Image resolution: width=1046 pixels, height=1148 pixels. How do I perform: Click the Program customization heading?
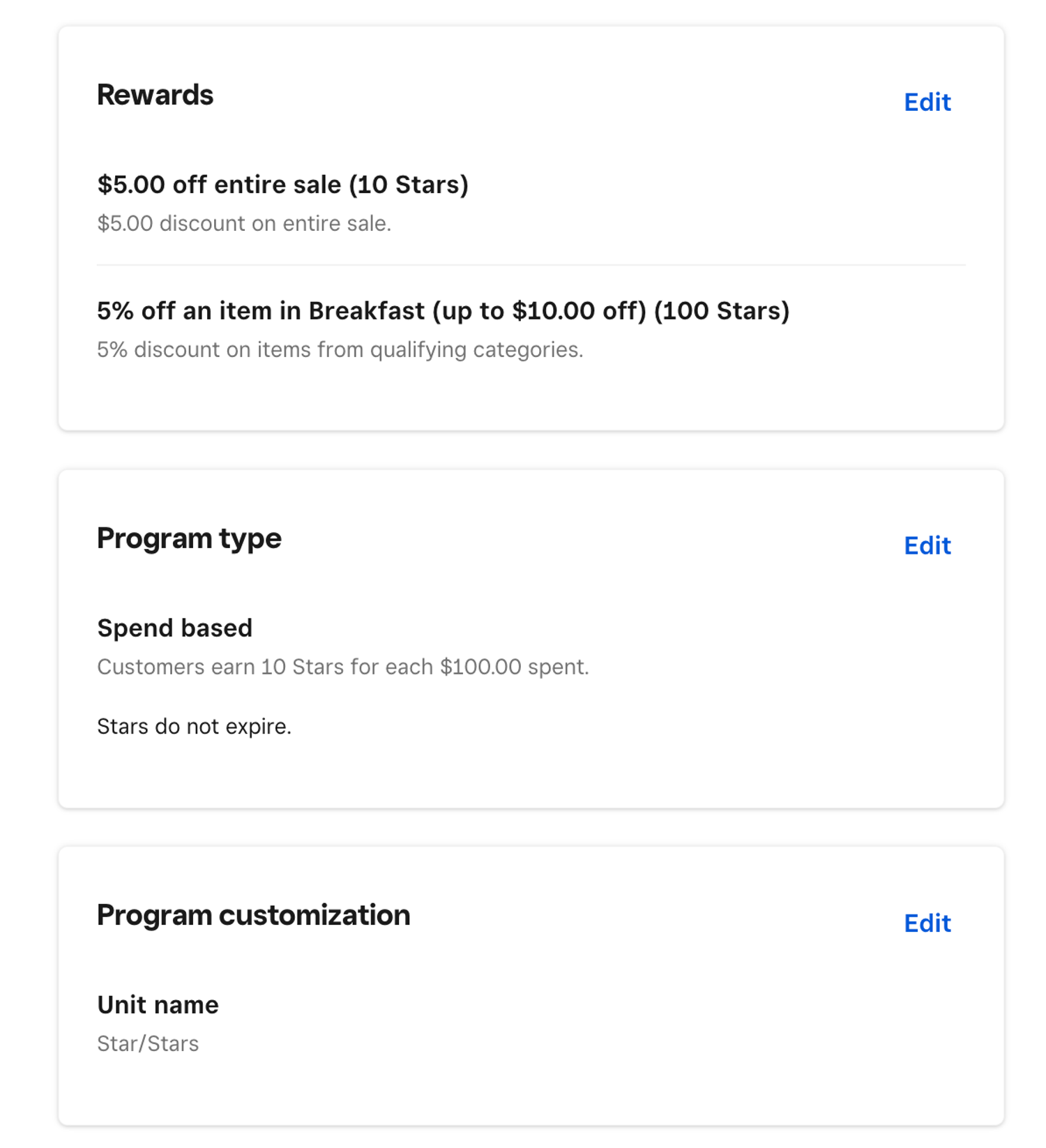253,915
